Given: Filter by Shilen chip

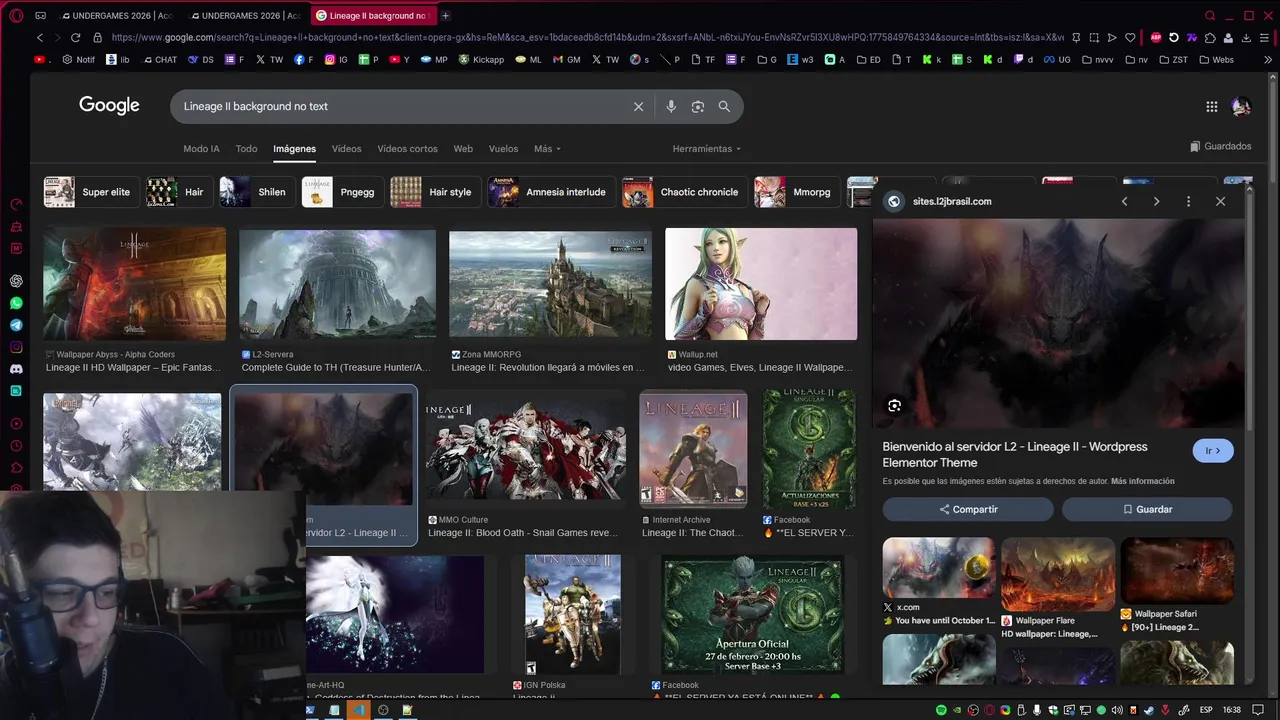Looking at the screenshot, I should click(255, 192).
